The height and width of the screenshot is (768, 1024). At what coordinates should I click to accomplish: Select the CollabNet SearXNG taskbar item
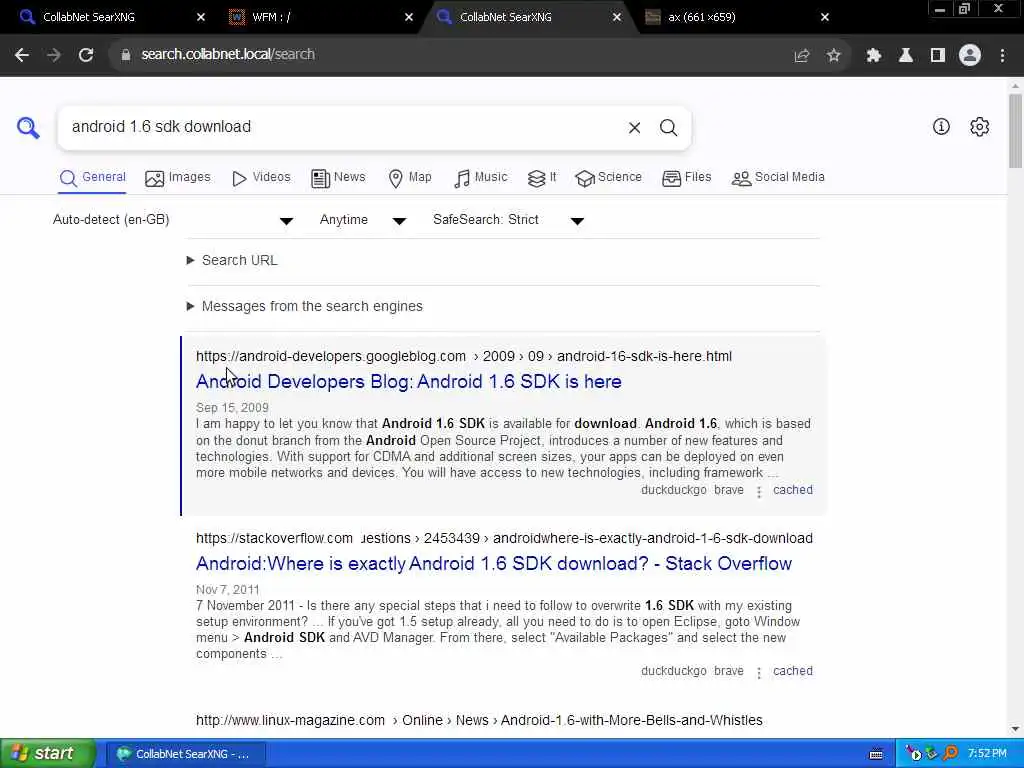pyautogui.click(x=185, y=754)
